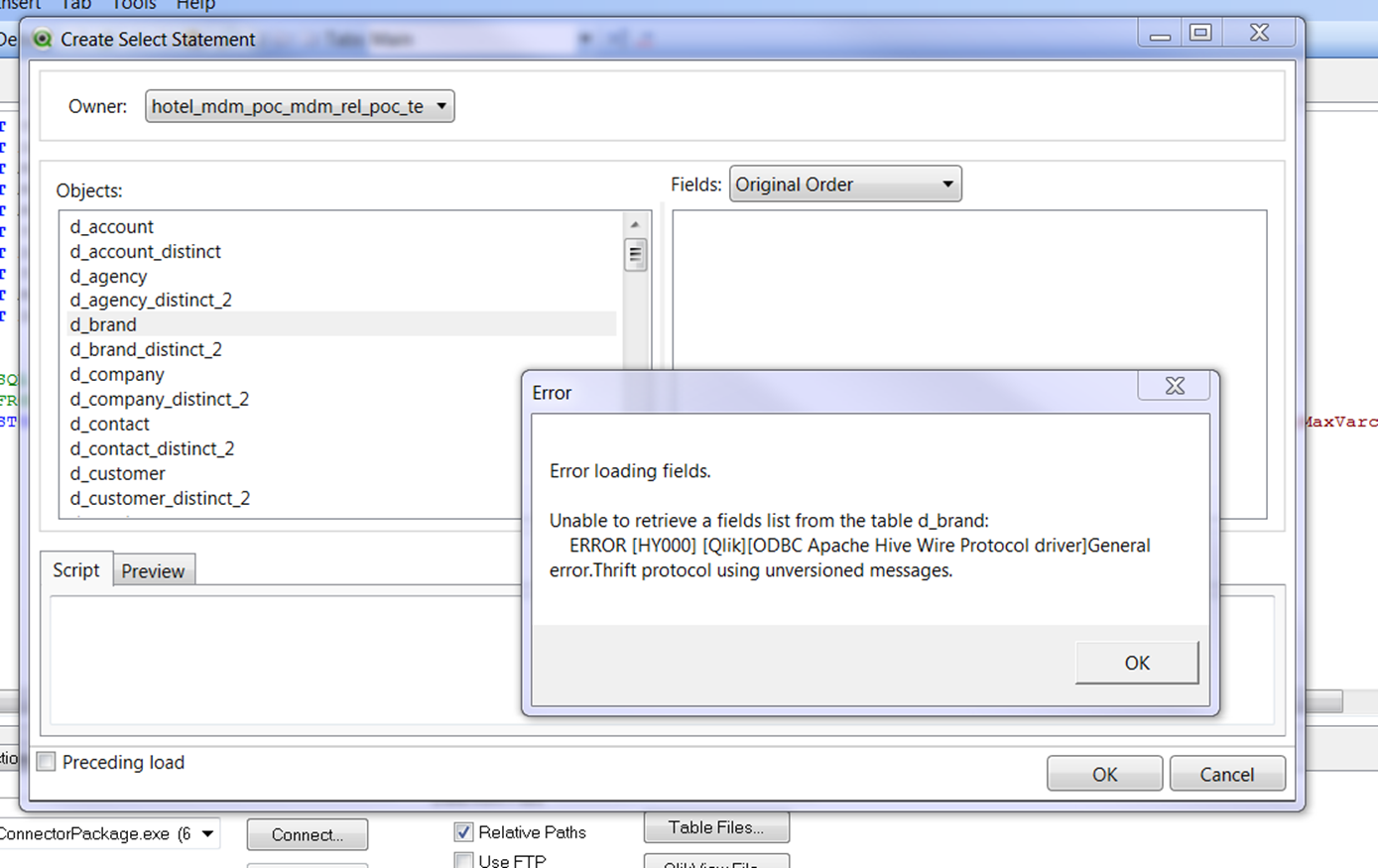Toggle the Use FTP checkbox
The image size is (1378, 868).
(463, 861)
